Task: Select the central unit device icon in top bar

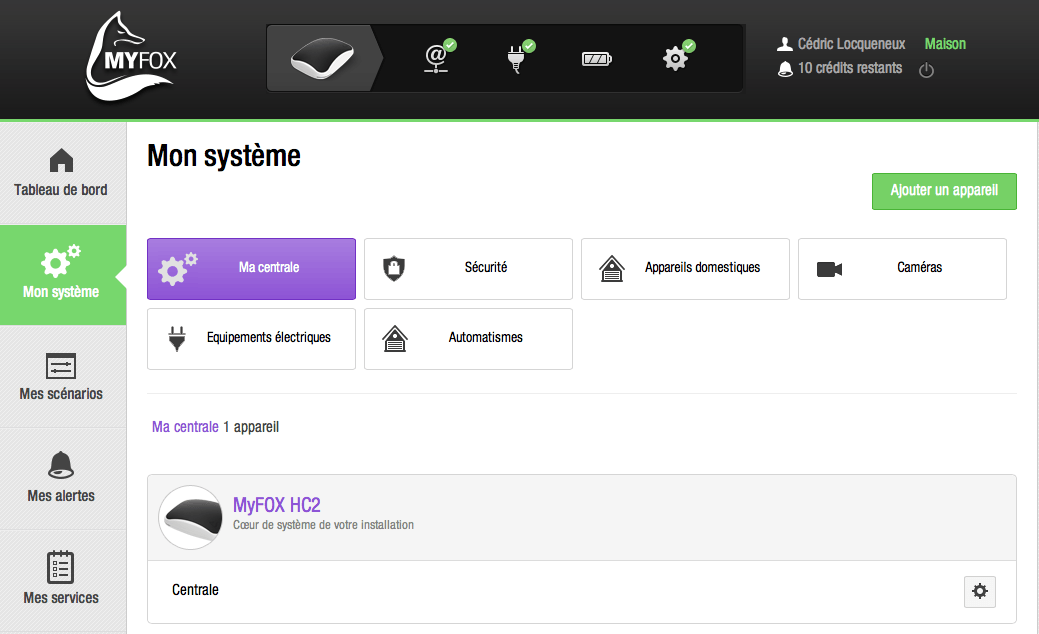Action: coord(323,58)
